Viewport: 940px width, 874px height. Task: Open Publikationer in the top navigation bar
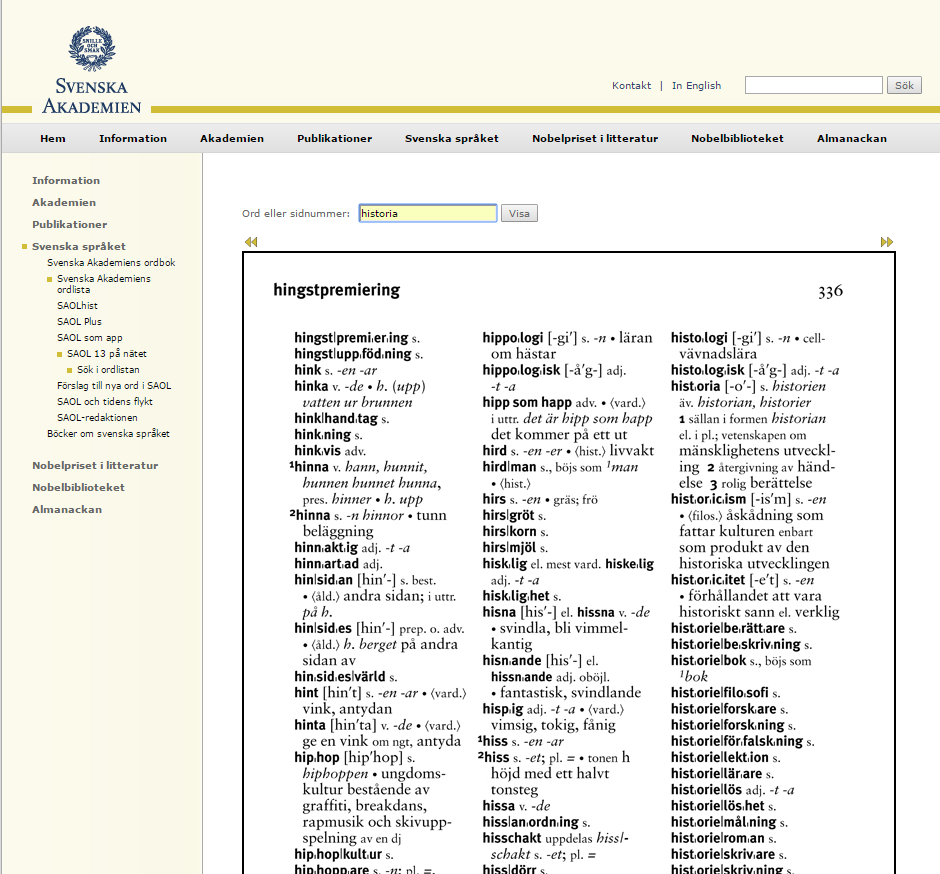pos(335,138)
